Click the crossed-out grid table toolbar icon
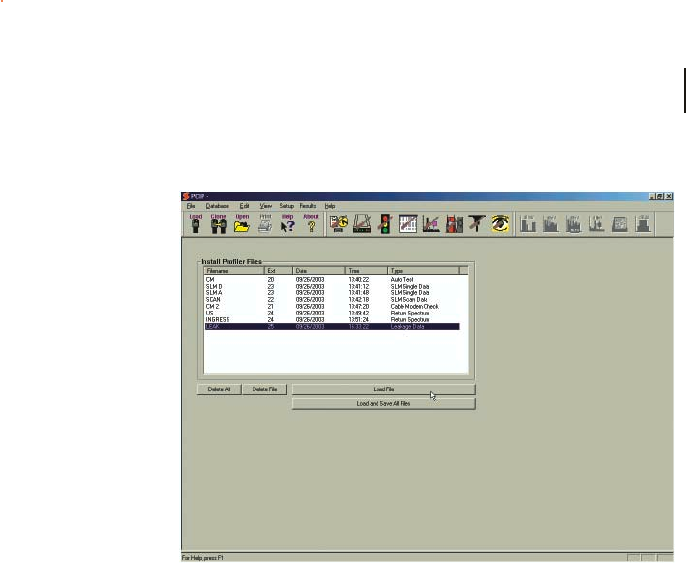Image resolution: width=686 pixels, height=563 pixels. [x=408, y=224]
